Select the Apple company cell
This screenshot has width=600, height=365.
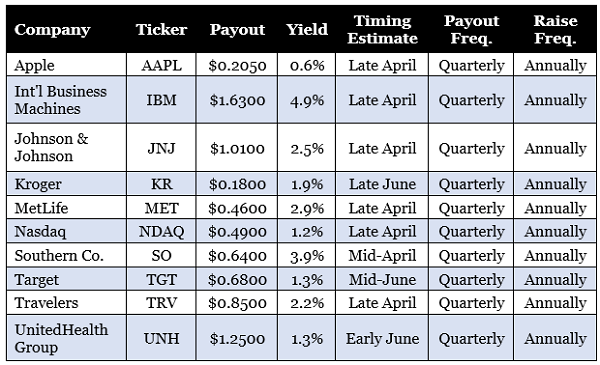66,65
